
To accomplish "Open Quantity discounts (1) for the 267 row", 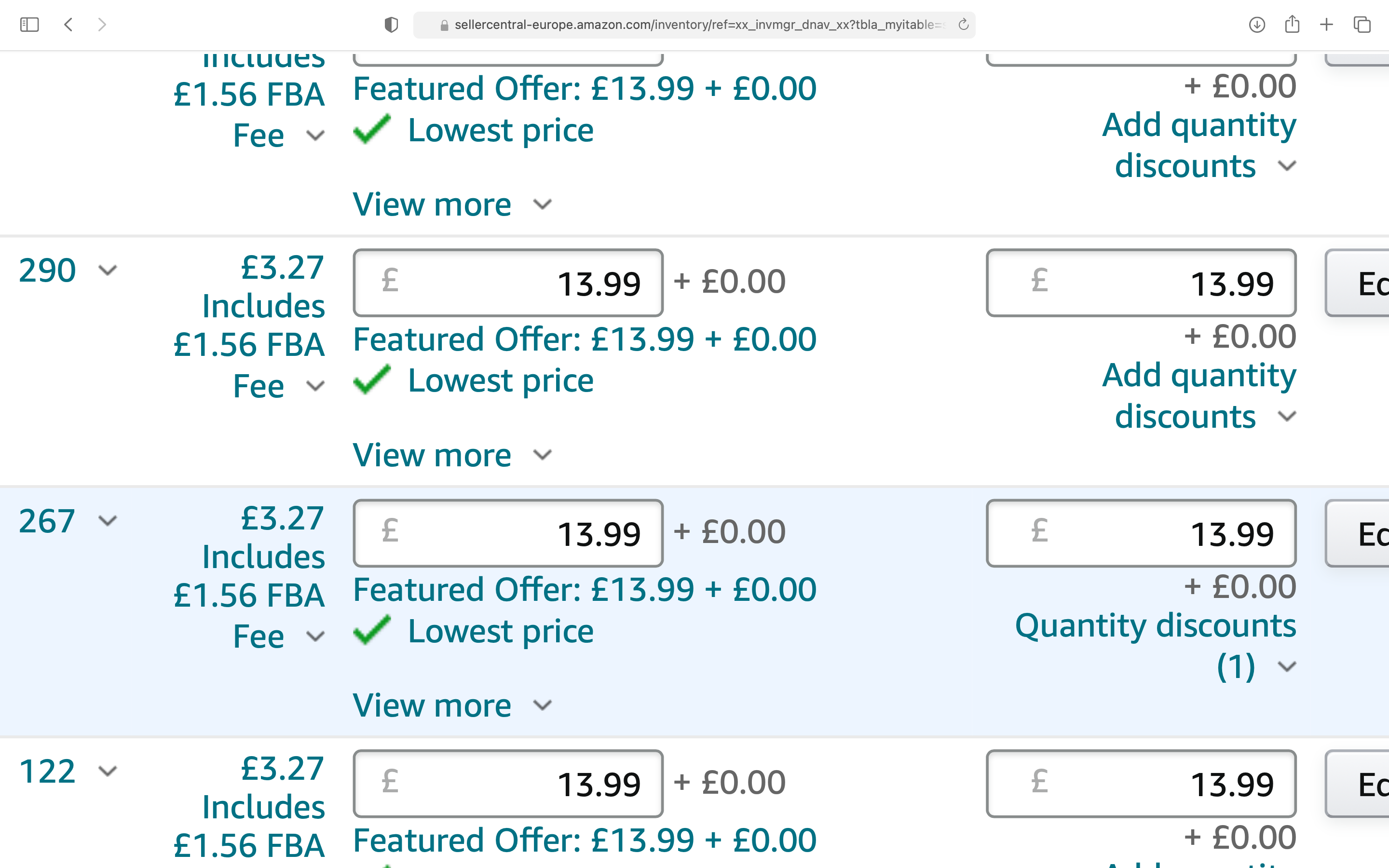I will (1156, 646).
